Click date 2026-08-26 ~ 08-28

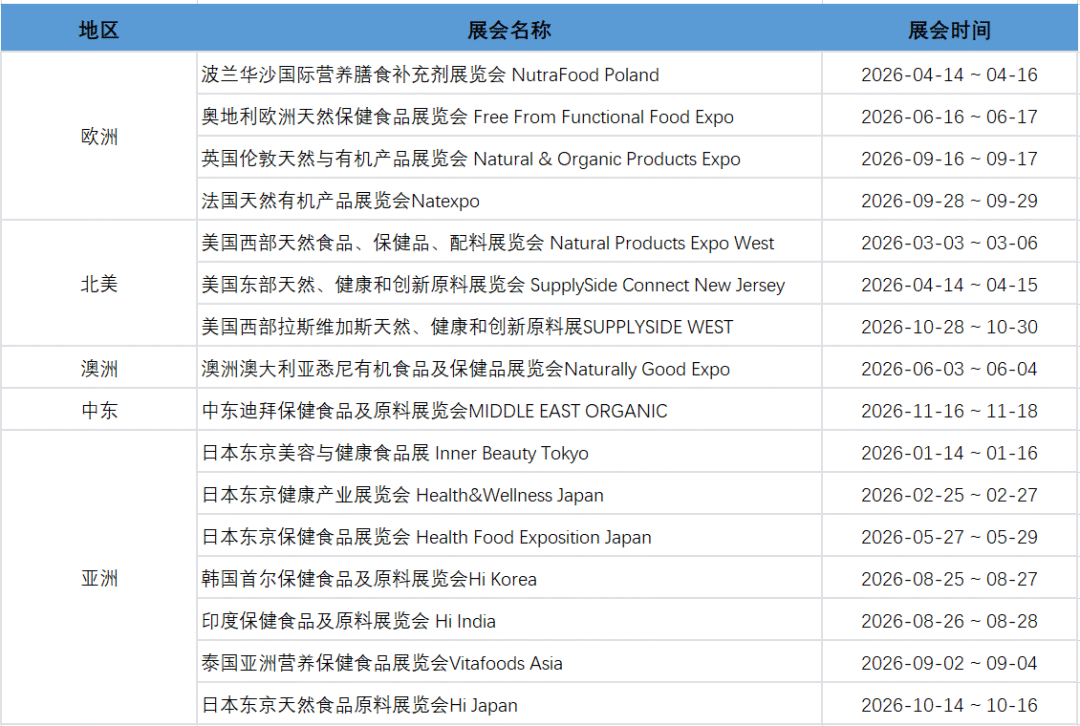(x=949, y=621)
